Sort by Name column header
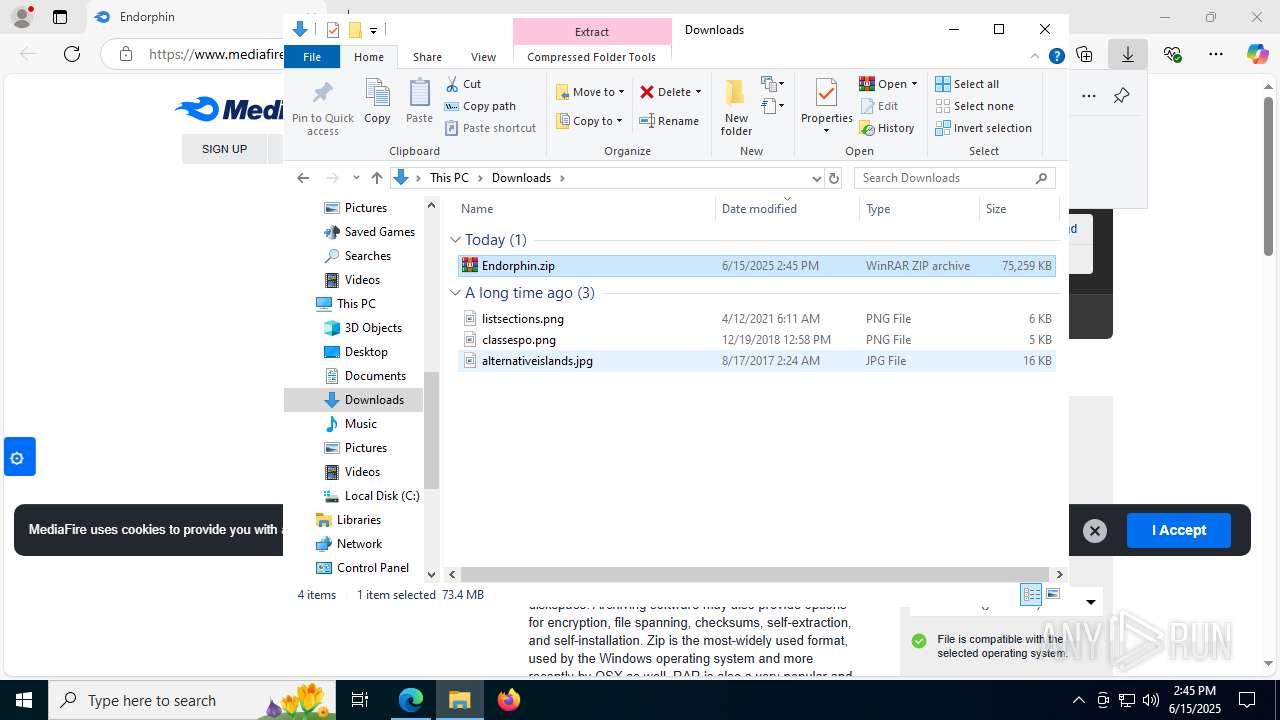 pyautogui.click(x=586, y=209)
